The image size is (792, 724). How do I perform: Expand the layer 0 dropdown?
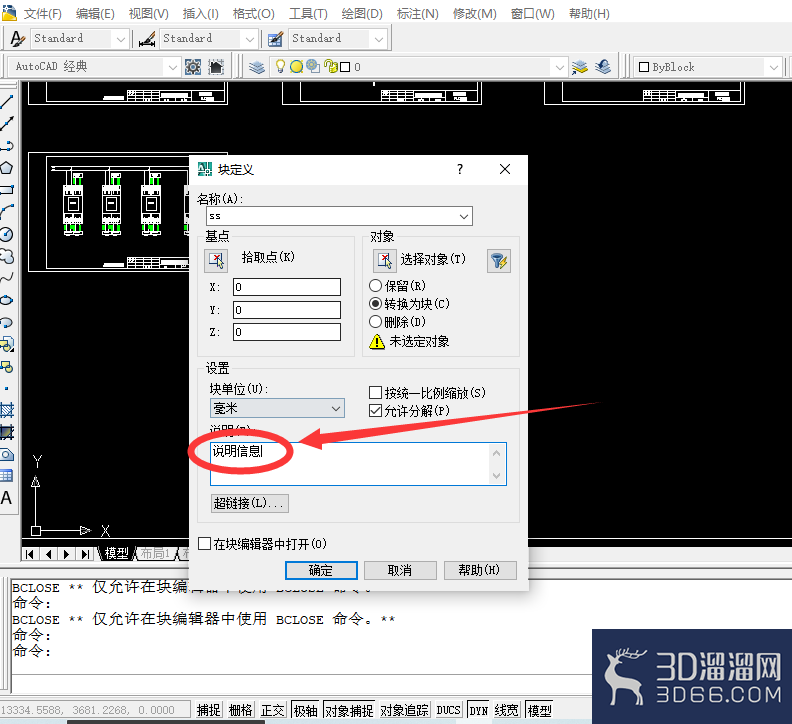(x=559, y=67)
